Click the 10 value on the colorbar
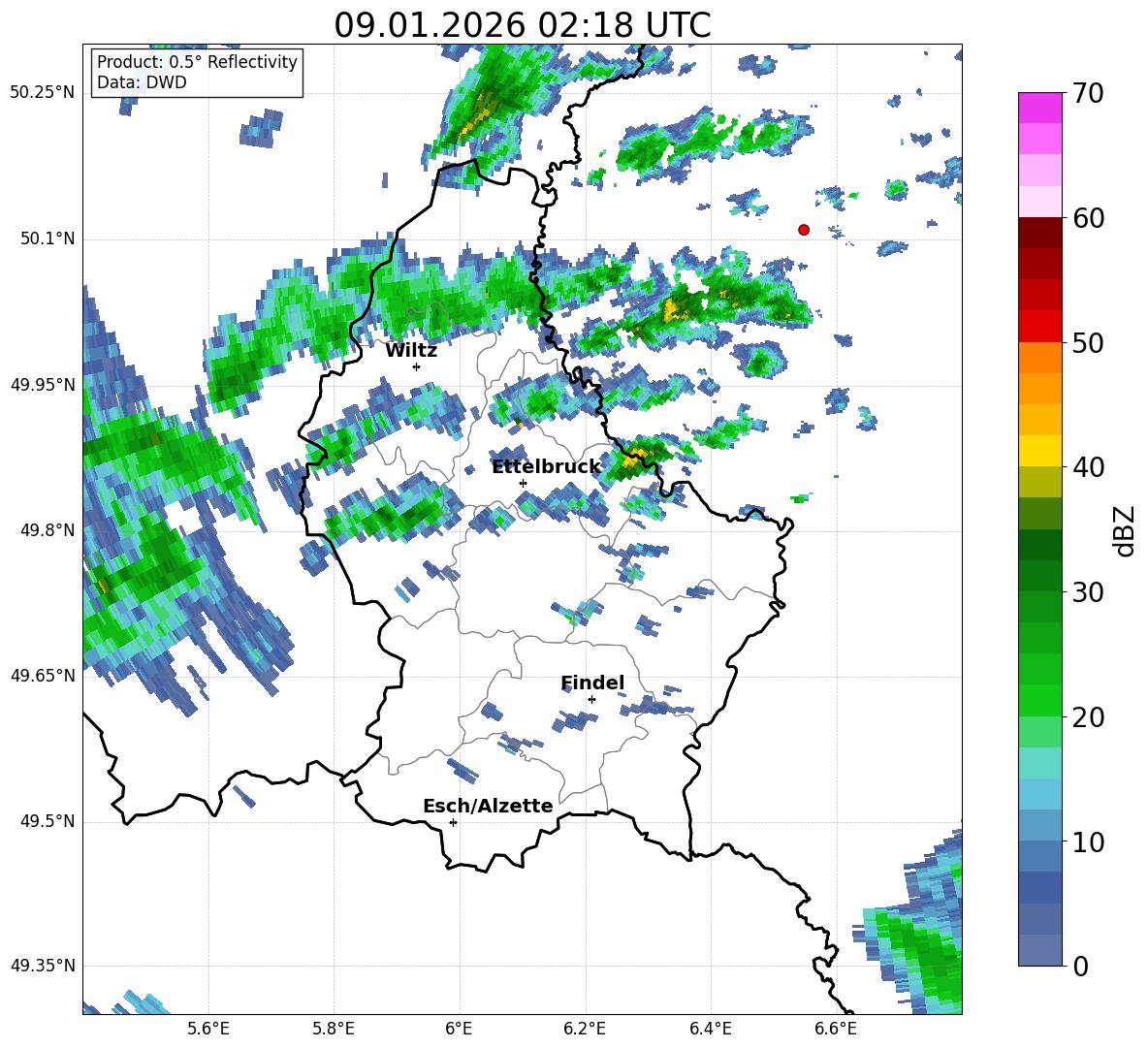This screenshot has width=1148, height=1048. pos(1088,842)
